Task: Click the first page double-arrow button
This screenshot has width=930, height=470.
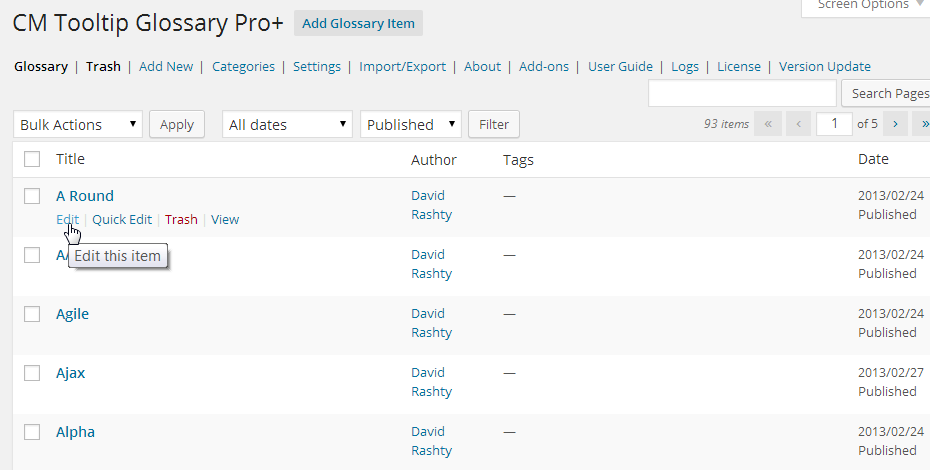Action: tap(768, 124)
